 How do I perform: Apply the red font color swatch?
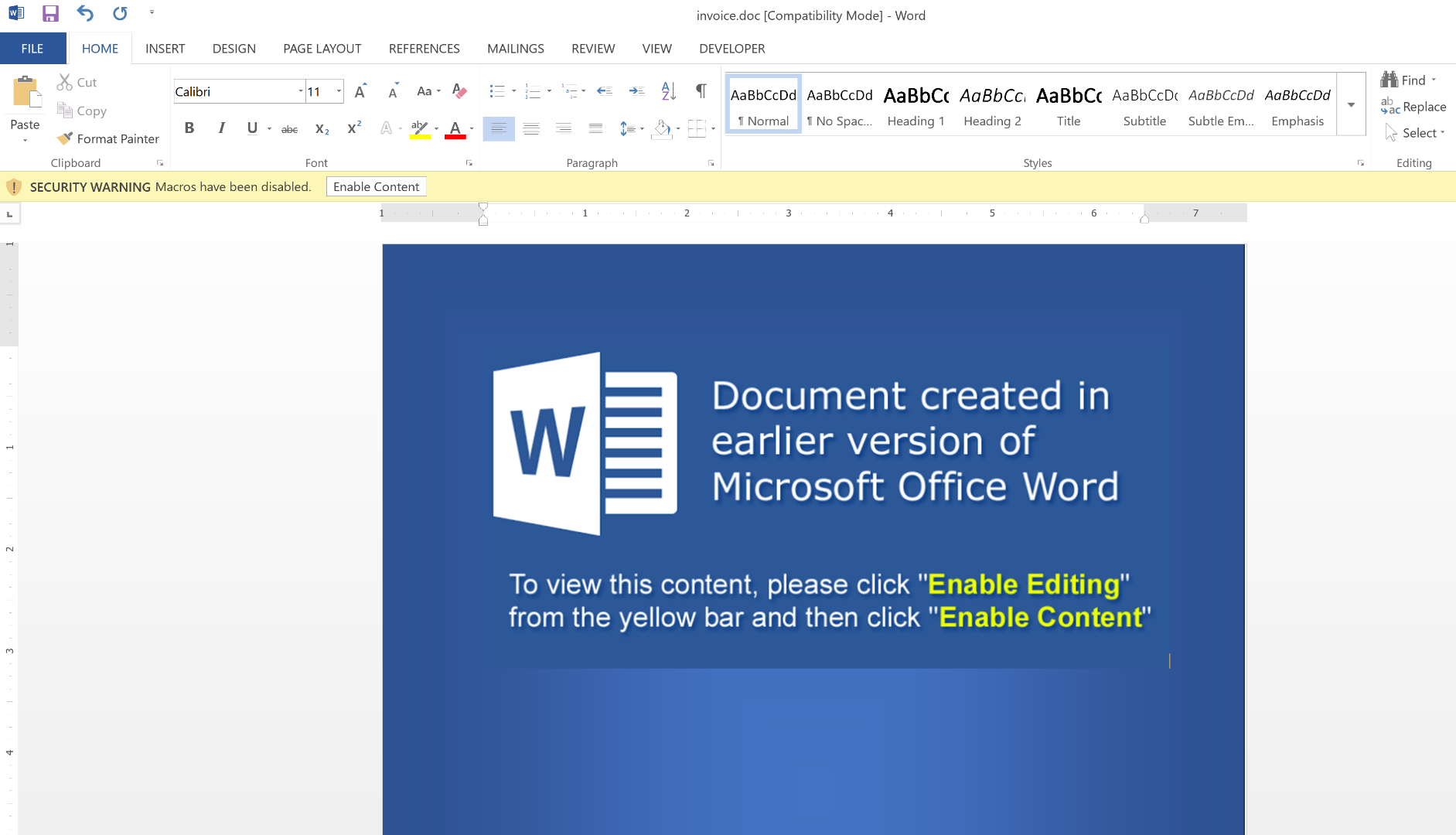click(455, 129)
